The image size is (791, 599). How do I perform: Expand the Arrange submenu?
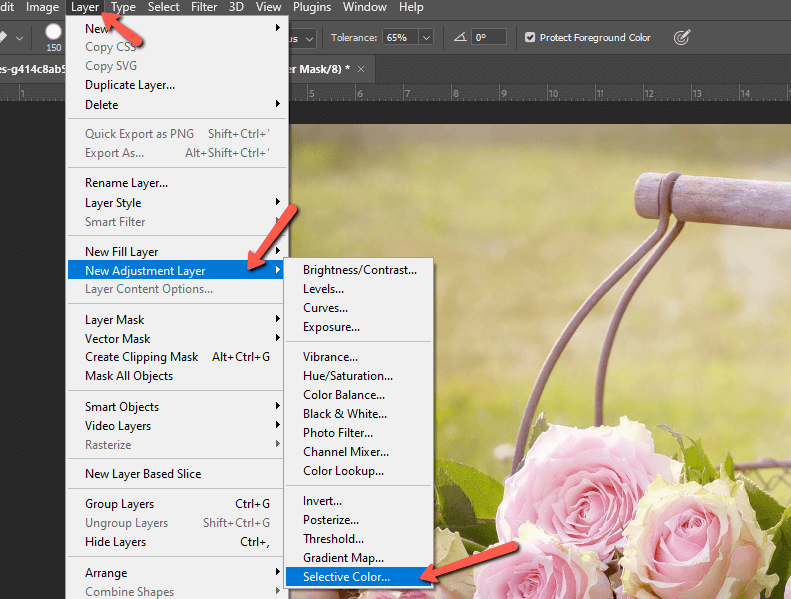tap(177, 573)
